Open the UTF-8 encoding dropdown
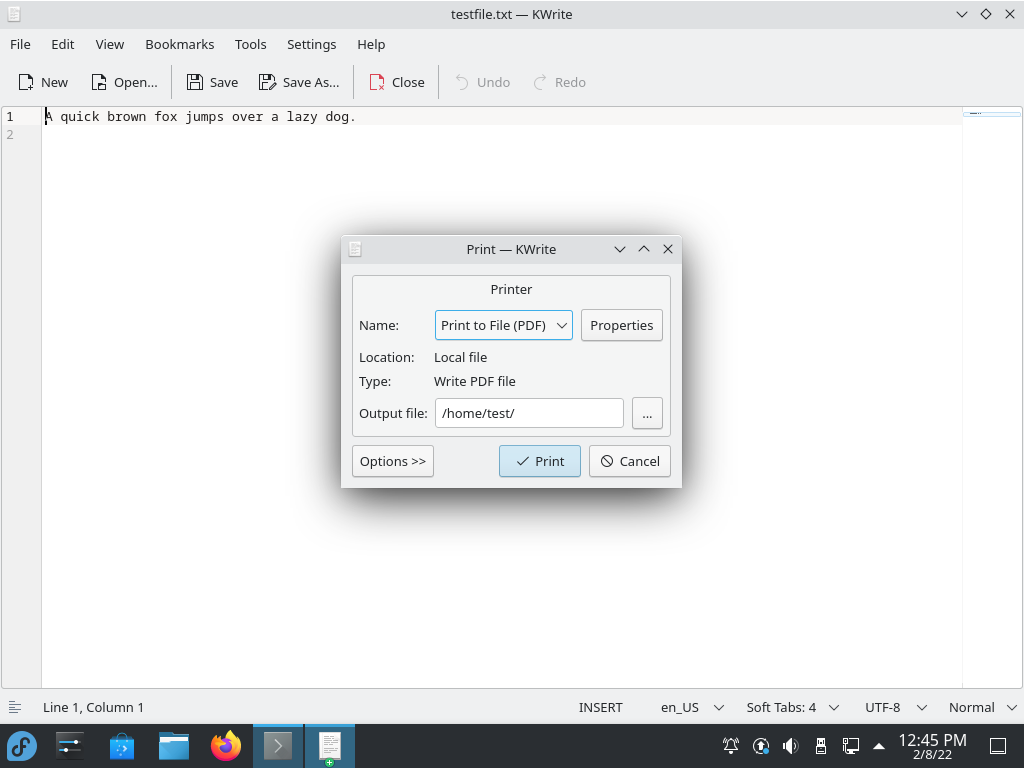Viewport: 1024px width, 768px height. 895,707
